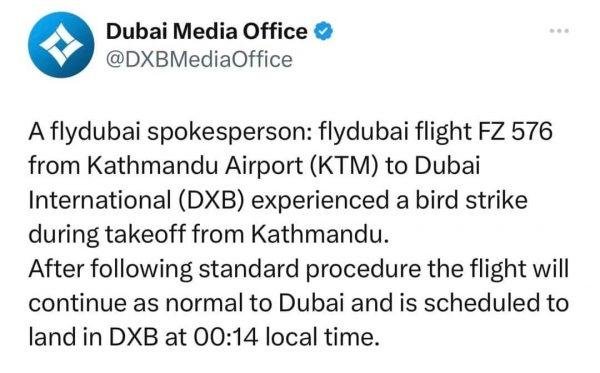Image resolution: width=600 pixels, height=373 pixels.
Task: Open the three-dot more options menu
Action: 559,31
